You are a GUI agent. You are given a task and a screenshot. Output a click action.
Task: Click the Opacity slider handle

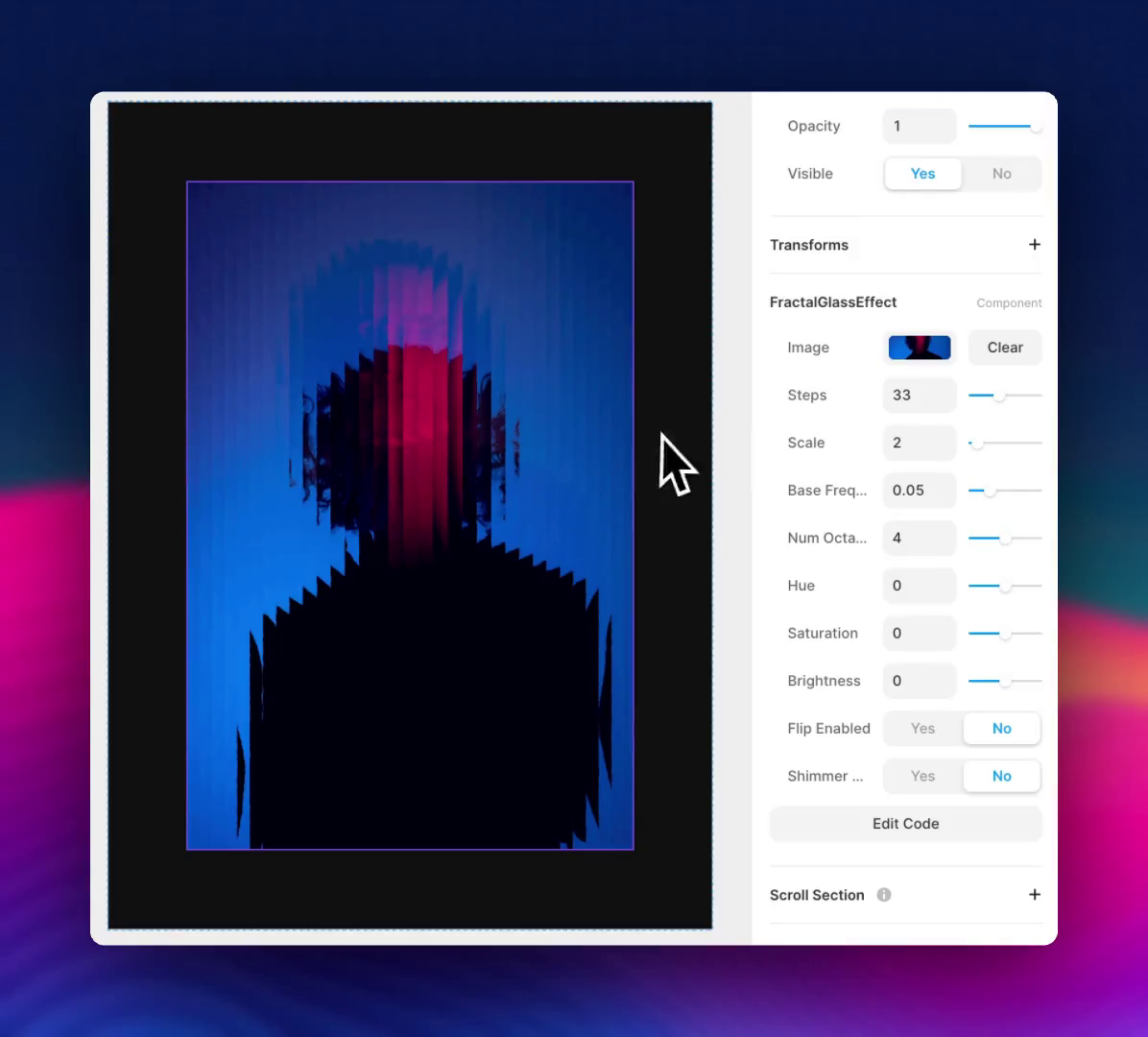[1035, 127]
